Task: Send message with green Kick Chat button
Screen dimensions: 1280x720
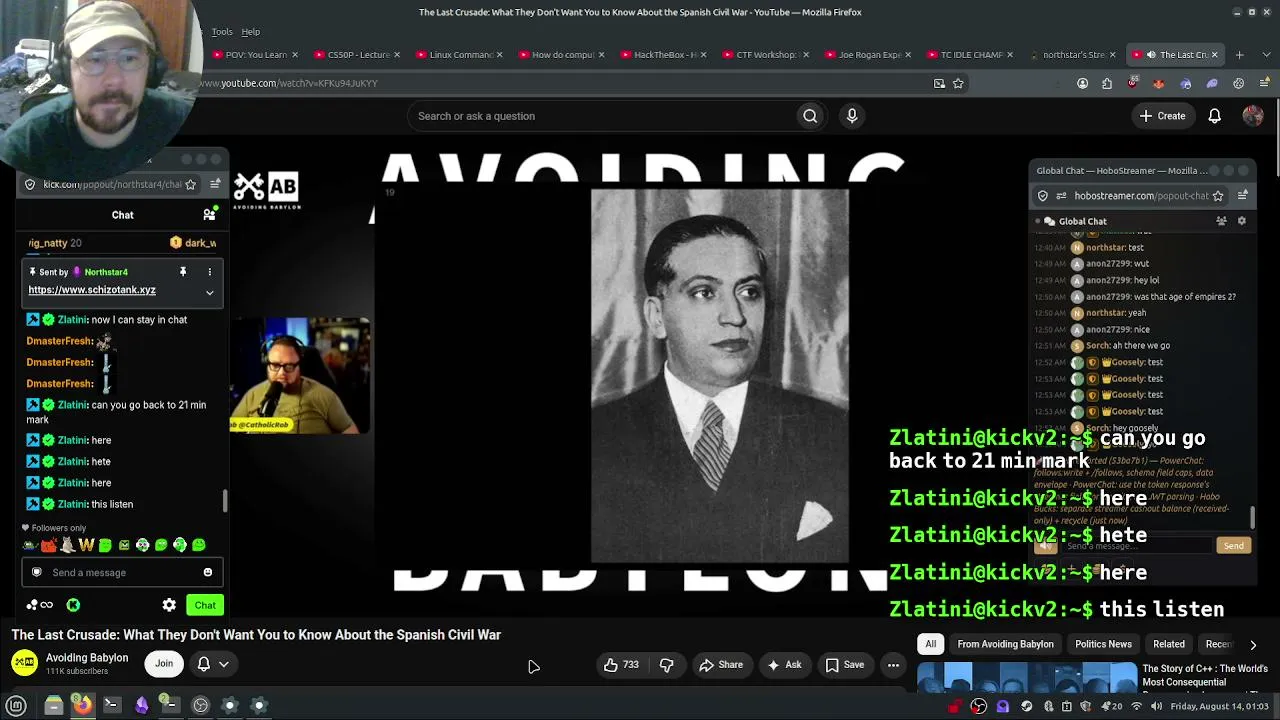Action: [205, 605]
